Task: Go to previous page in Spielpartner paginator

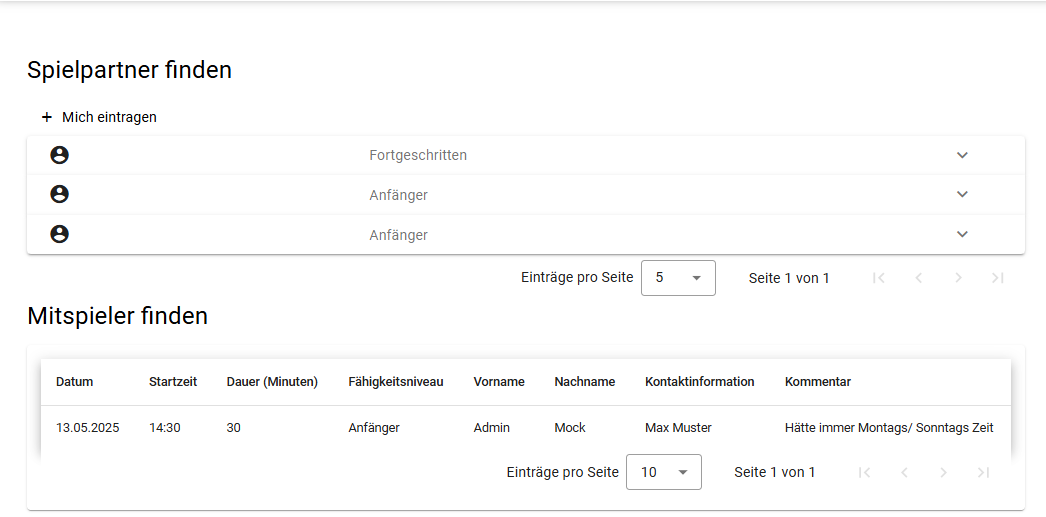Action: 919,278
